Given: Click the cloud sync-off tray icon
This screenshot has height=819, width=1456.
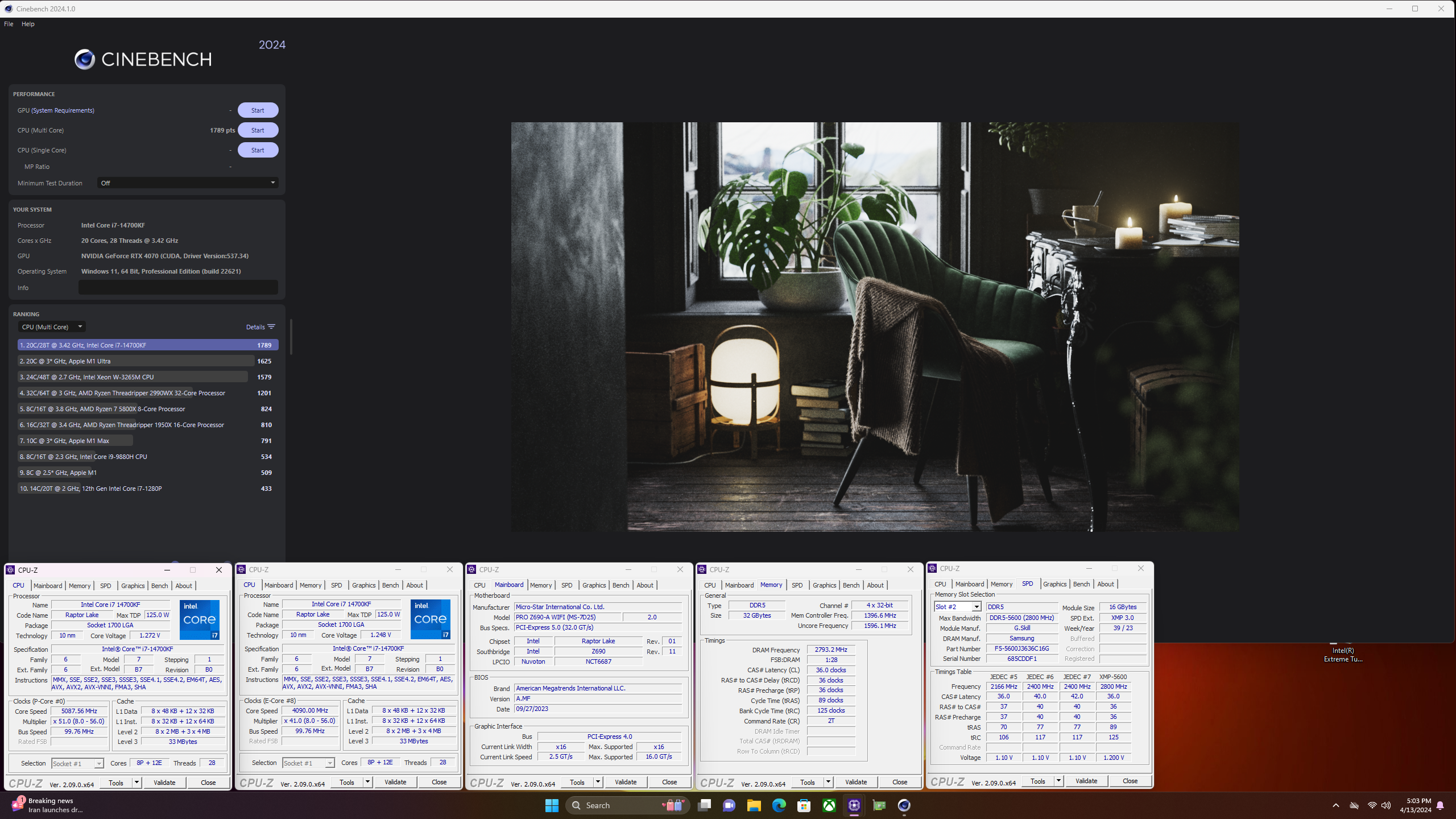Looking at the screenshot, I should (x=1354, y=805).
